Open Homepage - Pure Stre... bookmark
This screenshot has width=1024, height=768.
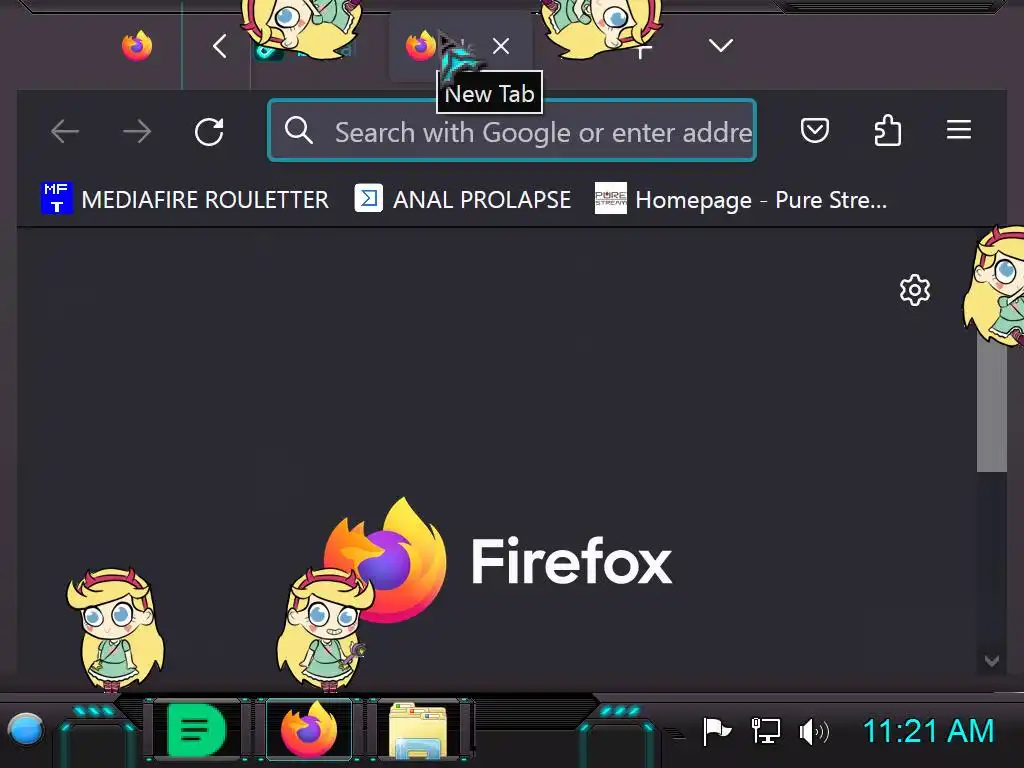coord(741,199)
